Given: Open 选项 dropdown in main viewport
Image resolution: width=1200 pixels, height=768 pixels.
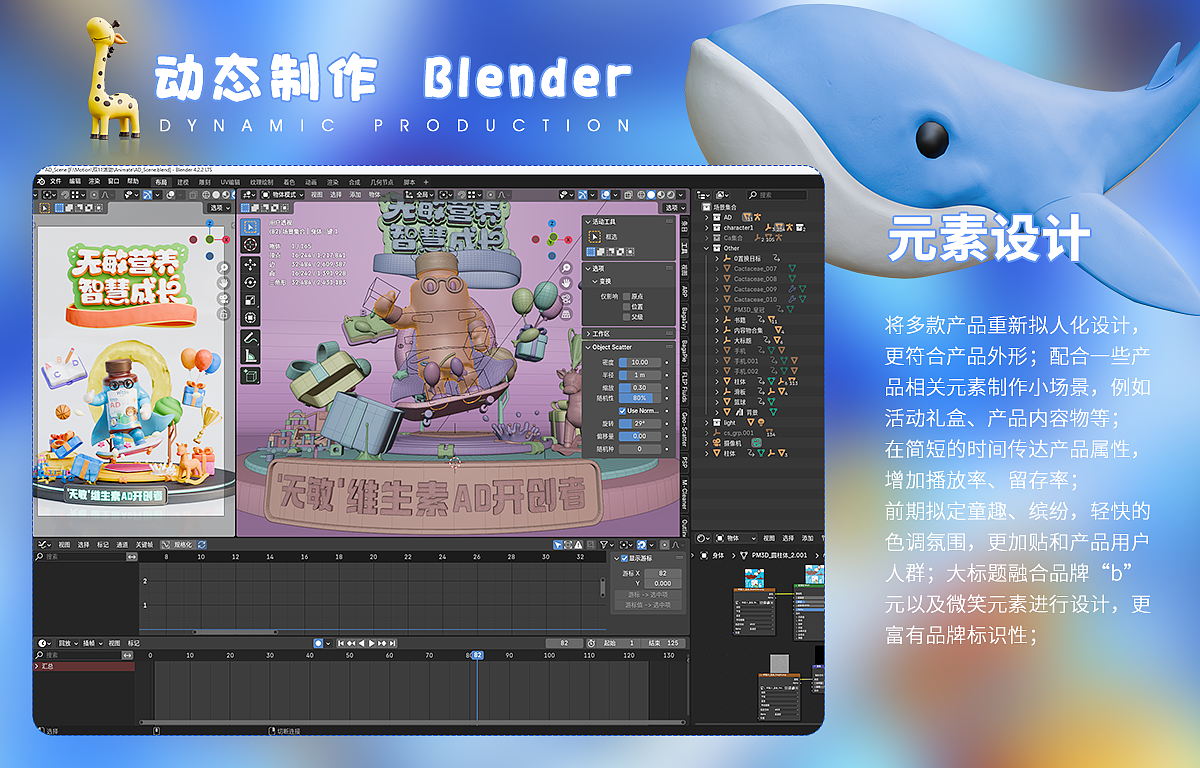Looking at the screenshot, I should pos(676,208).
